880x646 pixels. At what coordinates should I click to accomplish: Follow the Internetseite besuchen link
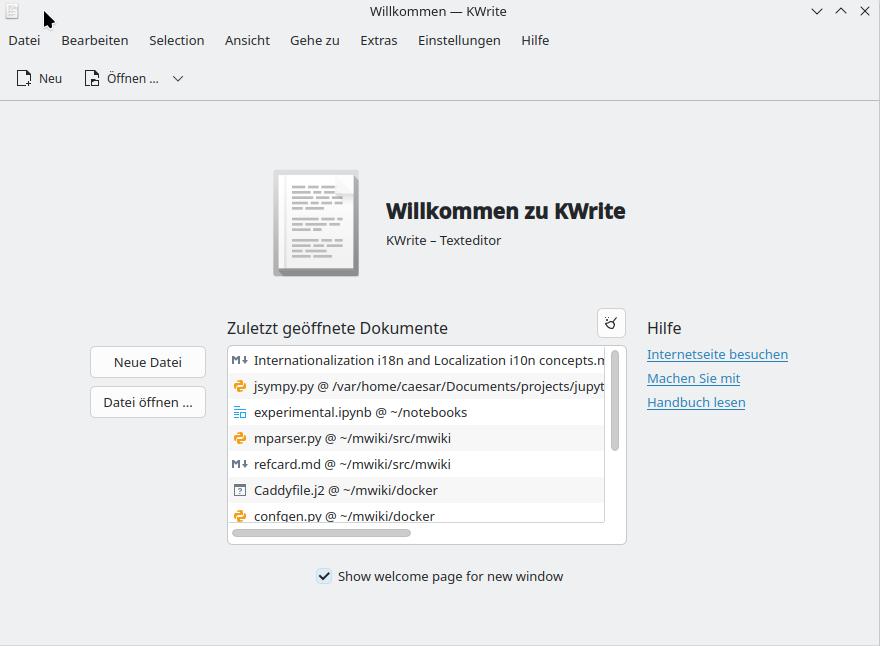tap(717, 354)
